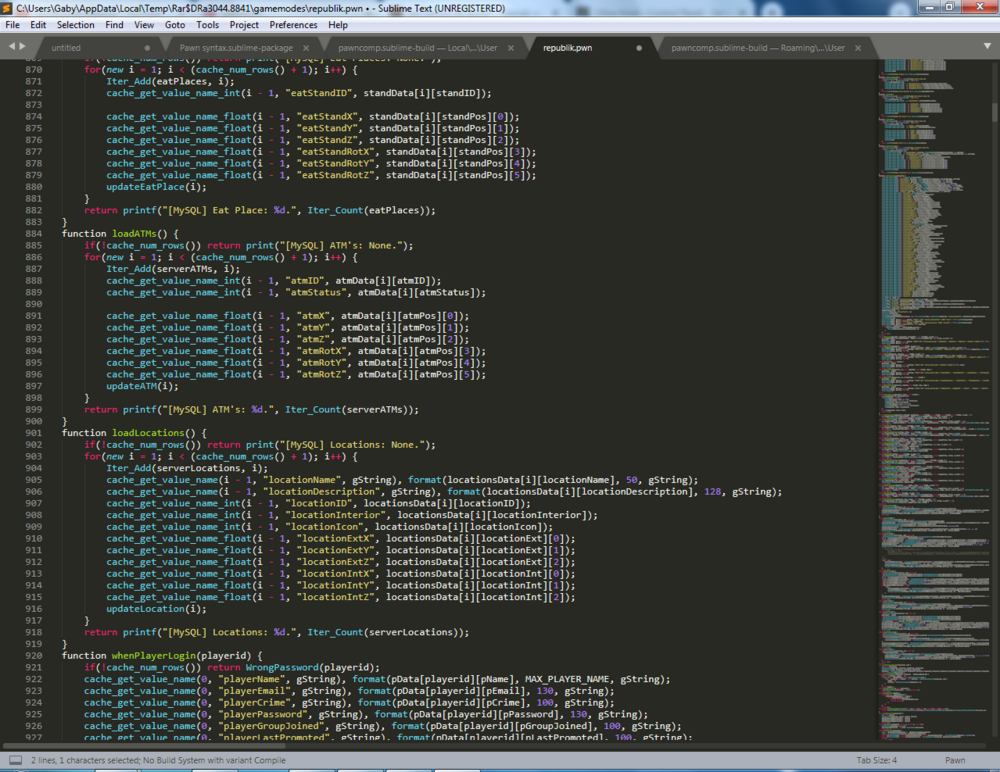Screen dimensions: 1000x772
Task: Click function name loadLocations
Action: 148,433
